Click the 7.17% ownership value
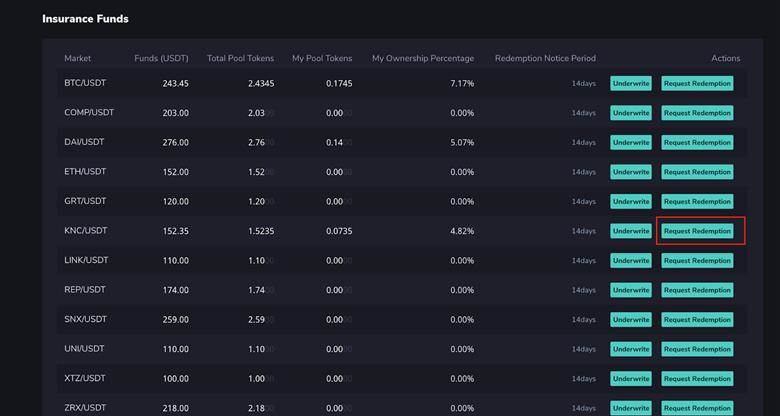 (462, 84)
